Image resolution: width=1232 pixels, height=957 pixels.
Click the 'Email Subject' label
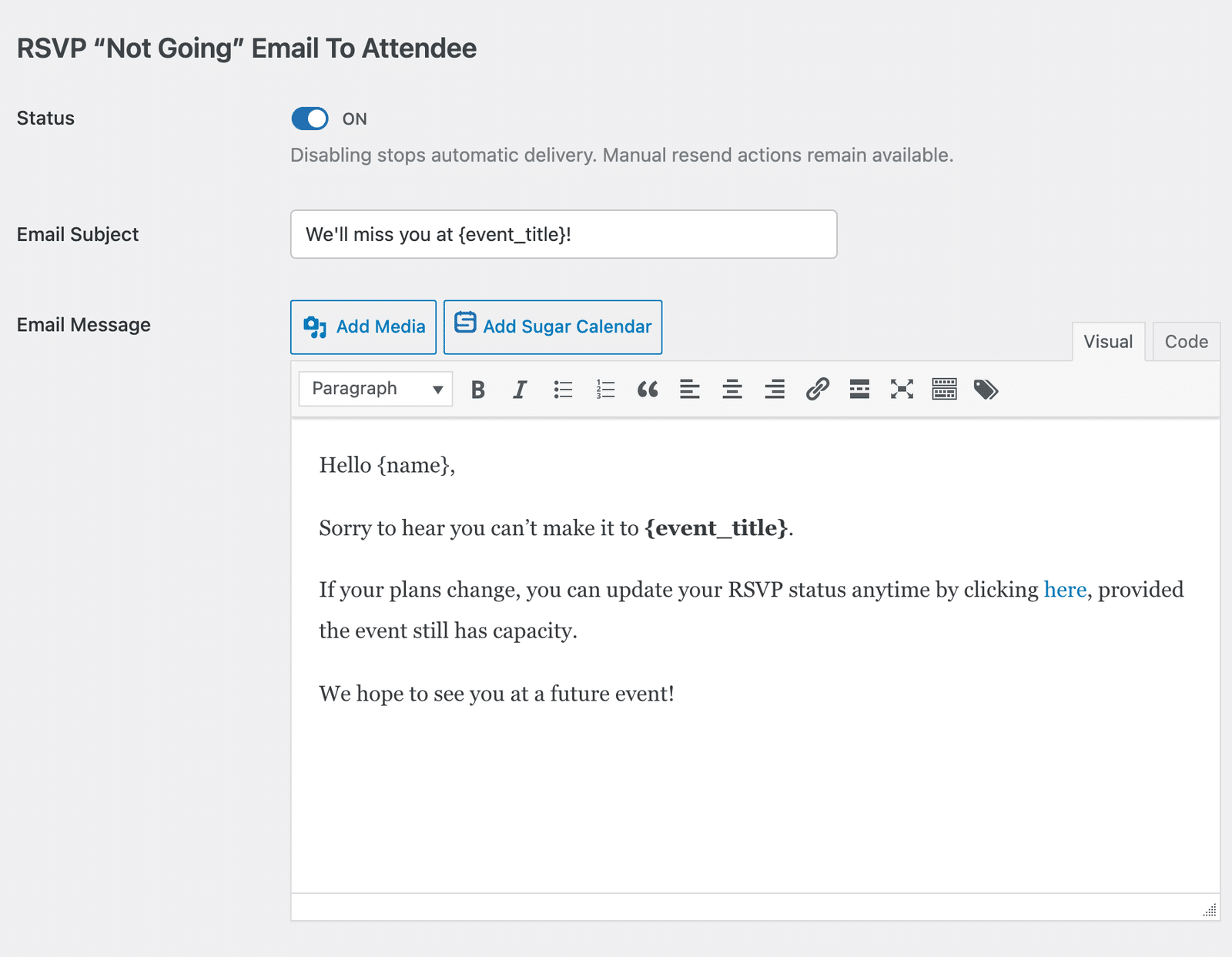(78, 234)
